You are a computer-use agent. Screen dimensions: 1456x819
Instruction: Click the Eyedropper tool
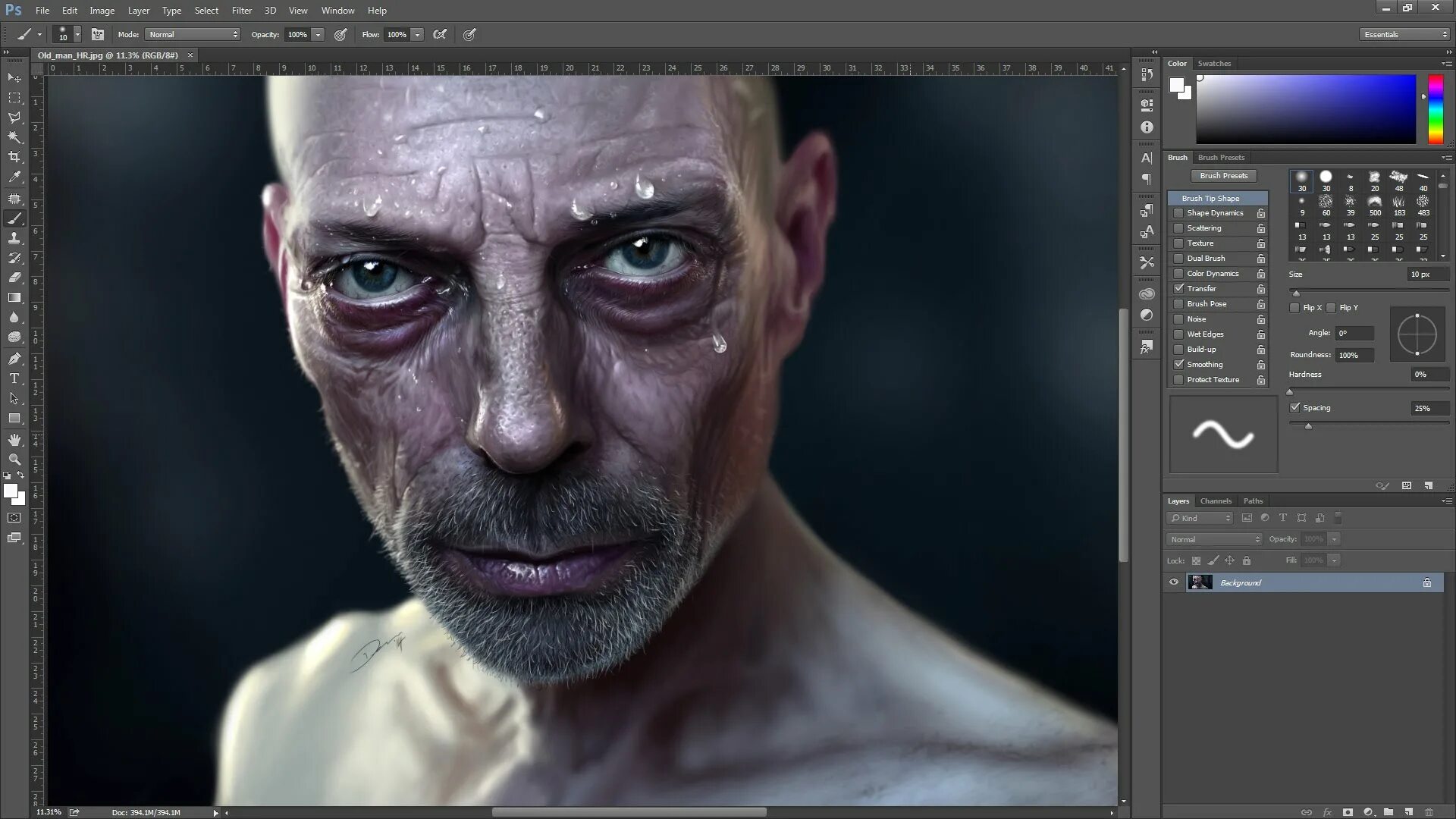click(14, 178)
